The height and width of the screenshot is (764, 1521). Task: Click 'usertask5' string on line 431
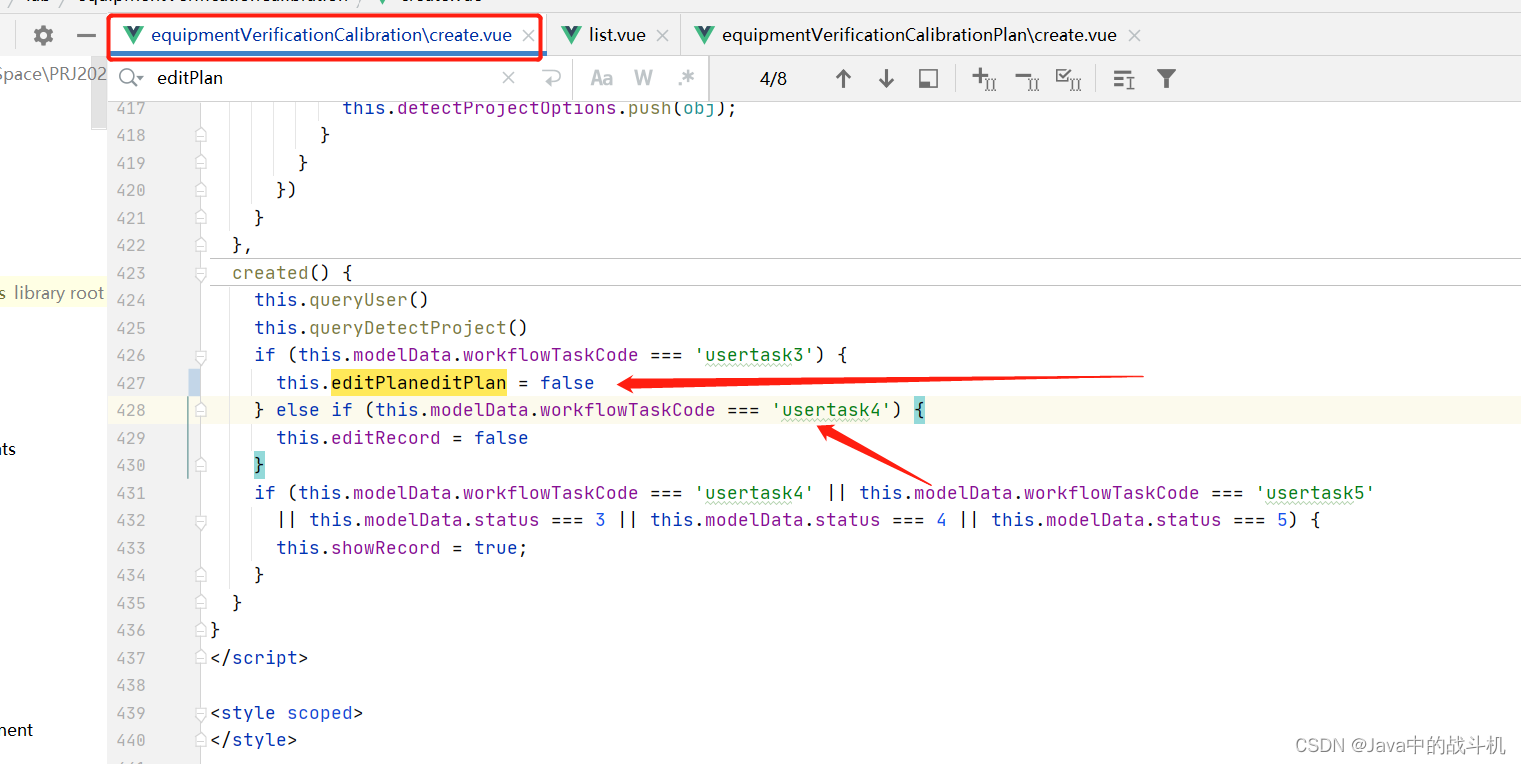1315,493
